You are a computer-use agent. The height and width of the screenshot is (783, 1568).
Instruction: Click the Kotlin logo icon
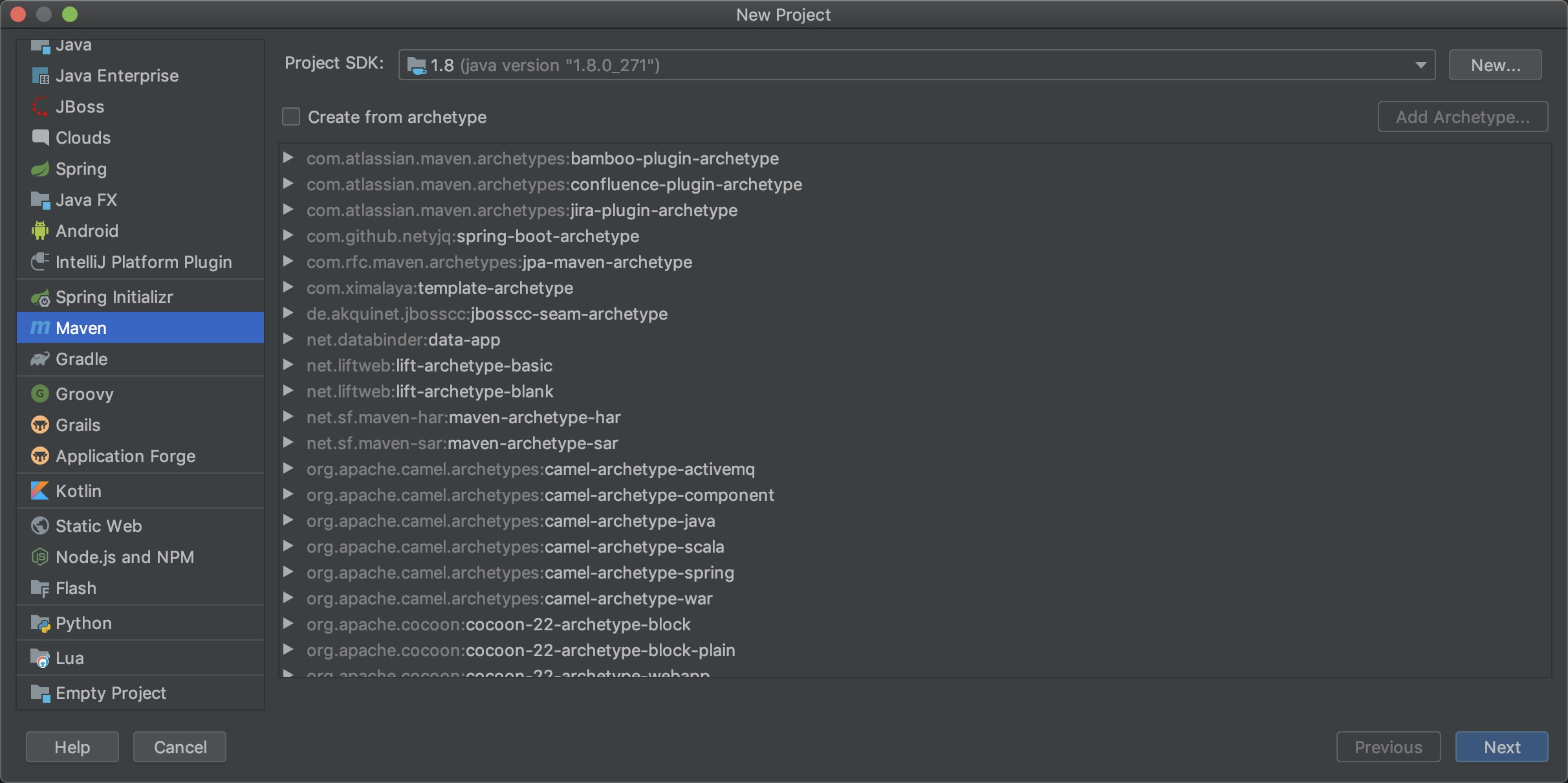[x=40, y=491]
